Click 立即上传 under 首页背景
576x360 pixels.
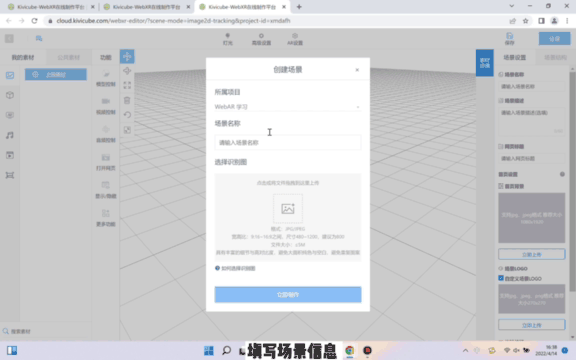tap(532, 254)
